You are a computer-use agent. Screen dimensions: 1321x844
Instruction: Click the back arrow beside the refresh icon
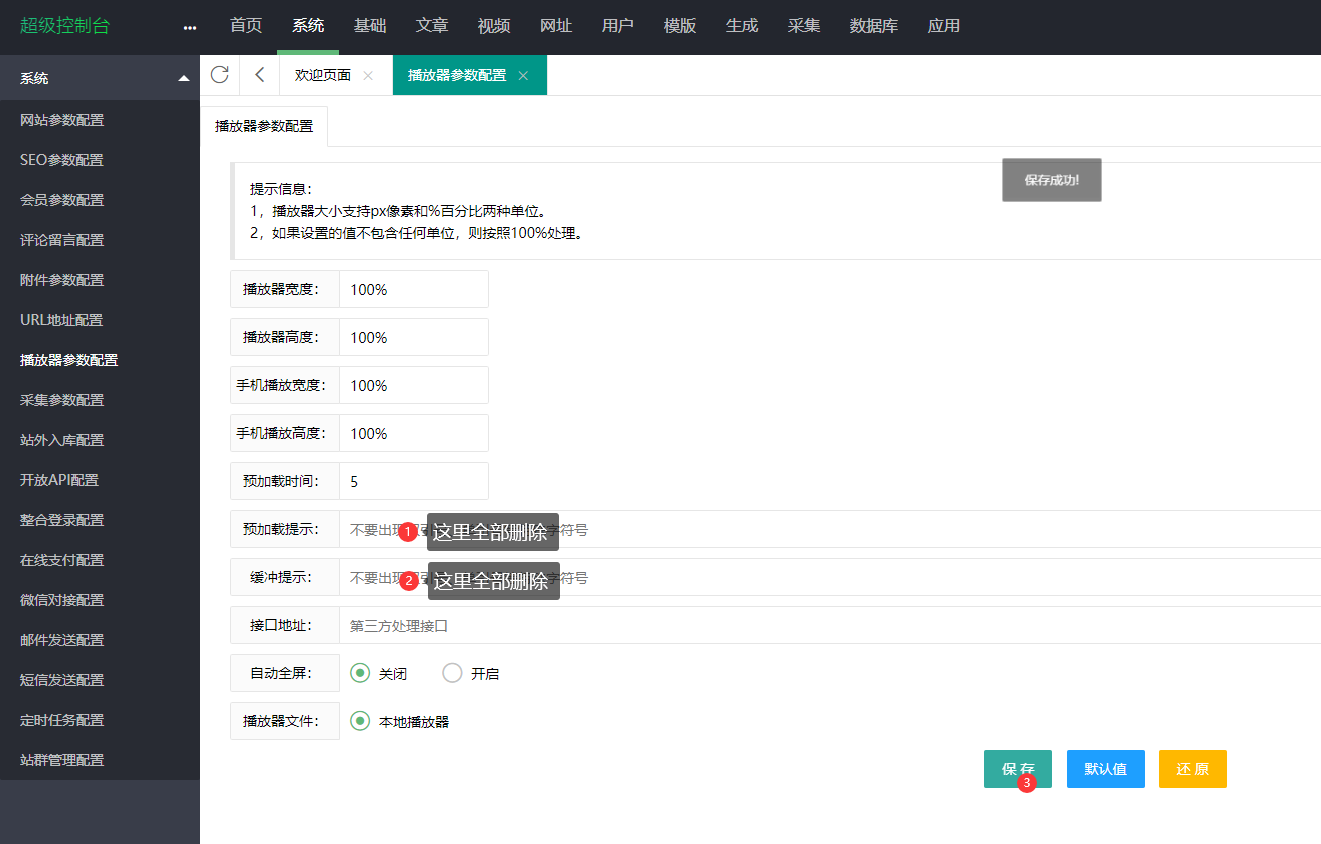(x=259, y=74)
